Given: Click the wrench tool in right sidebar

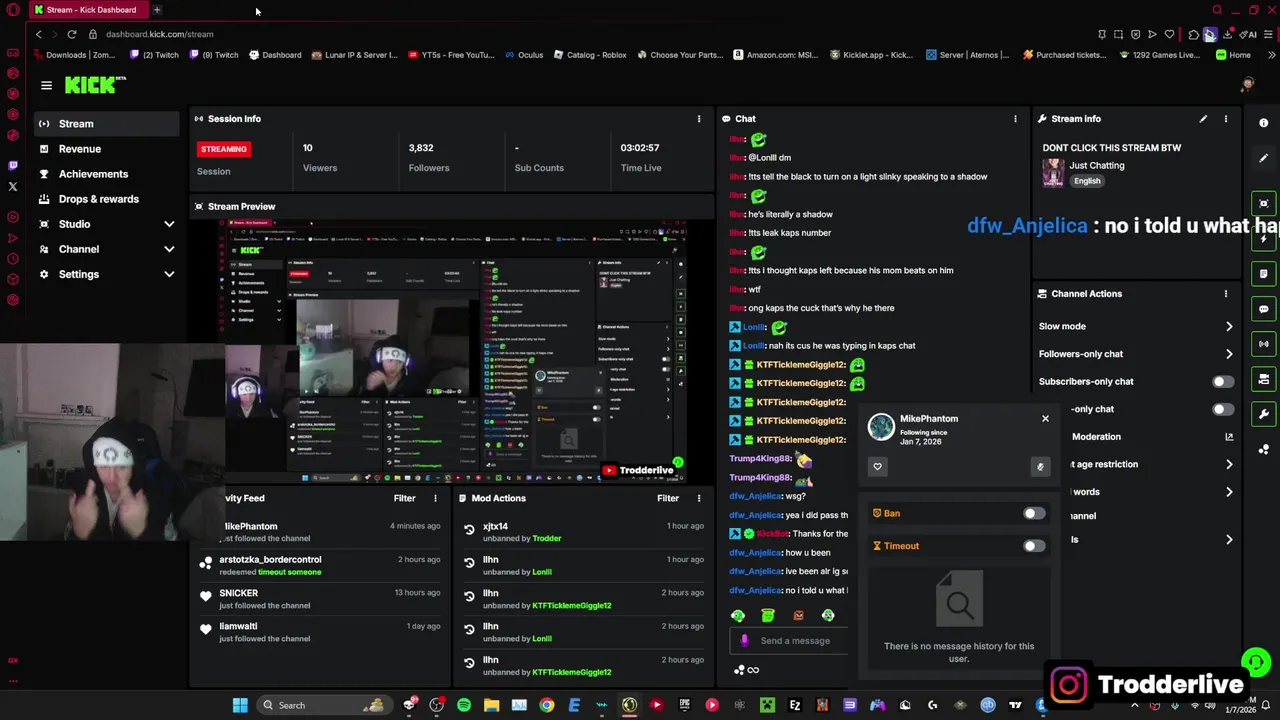Looking at the screenshot, I should click(x=1264, y=414).
